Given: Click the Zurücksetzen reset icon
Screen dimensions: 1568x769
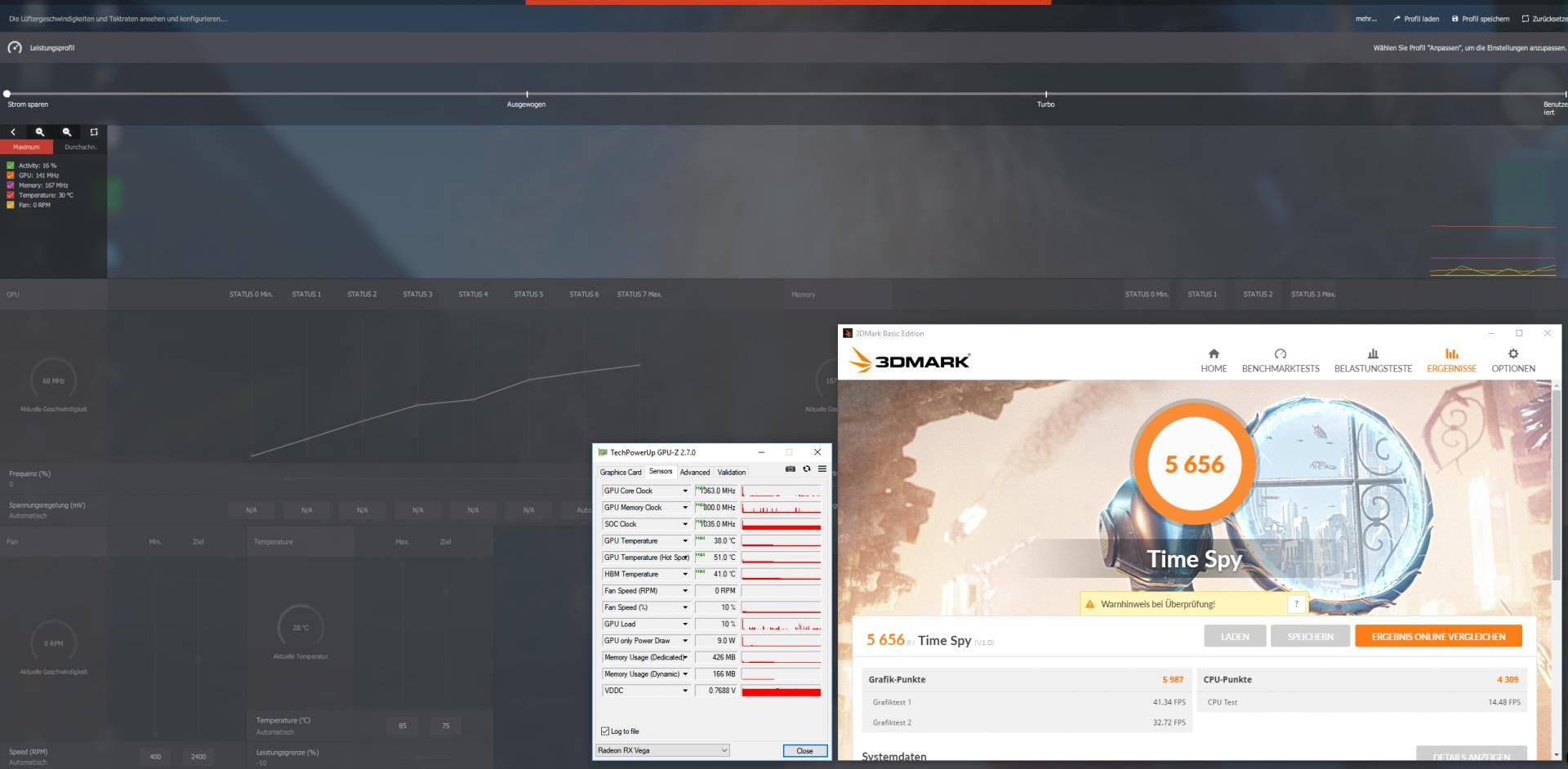Looking at the screenshot, I should click(1525, 19).
